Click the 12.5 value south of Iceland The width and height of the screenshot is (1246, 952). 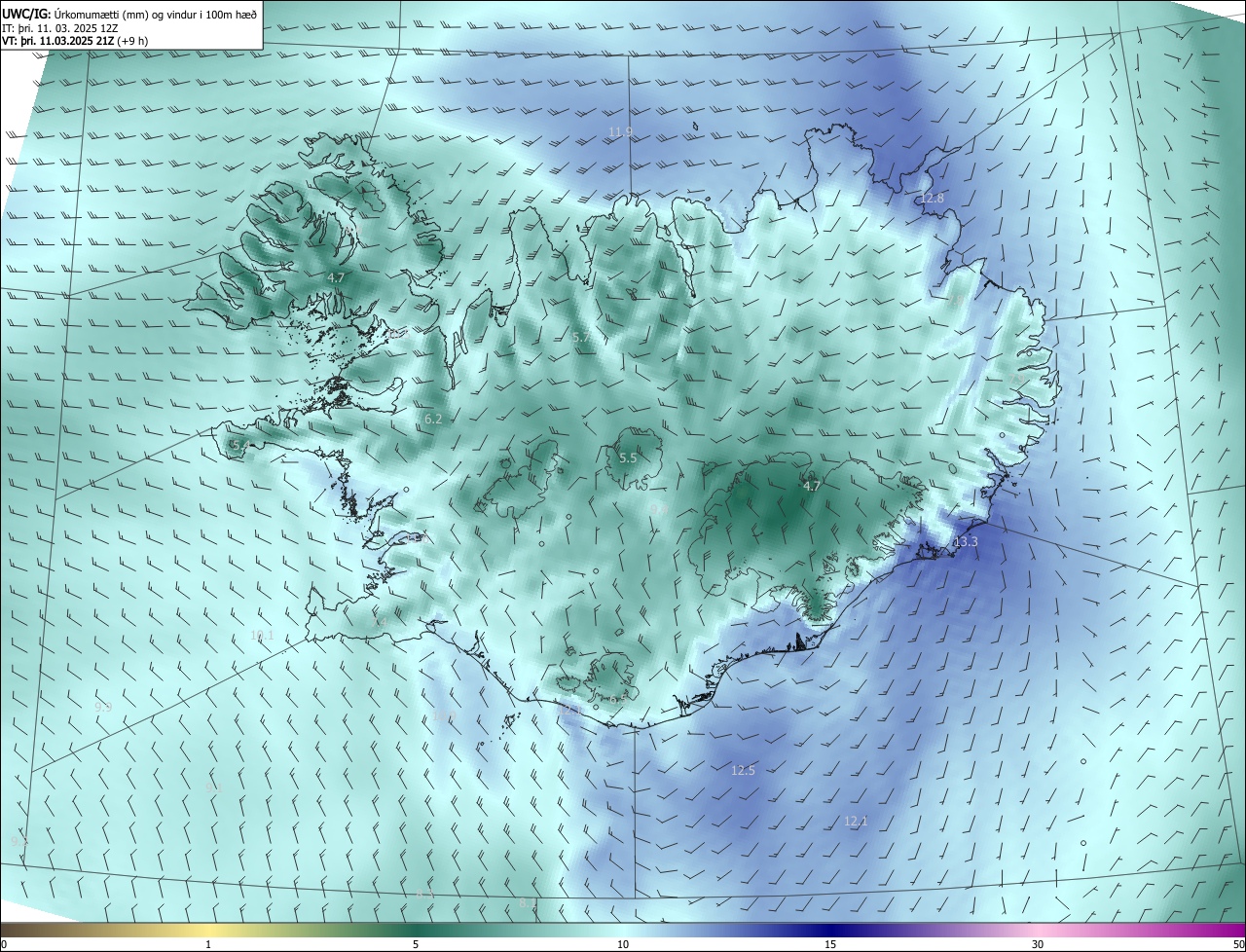pos(743,770)
